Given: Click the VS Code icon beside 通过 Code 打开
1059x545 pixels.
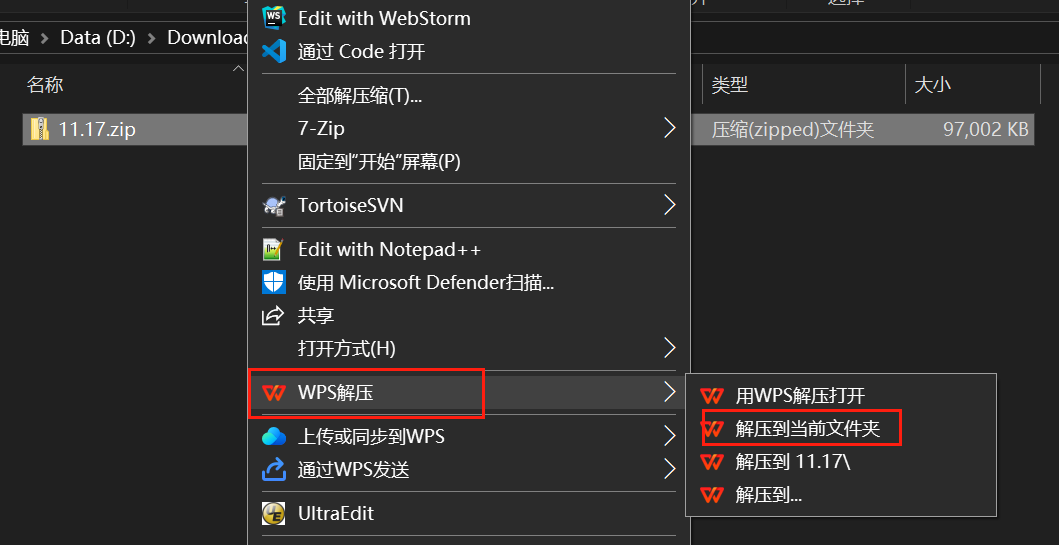Looking at the screenshot, I should coord(274,51).
